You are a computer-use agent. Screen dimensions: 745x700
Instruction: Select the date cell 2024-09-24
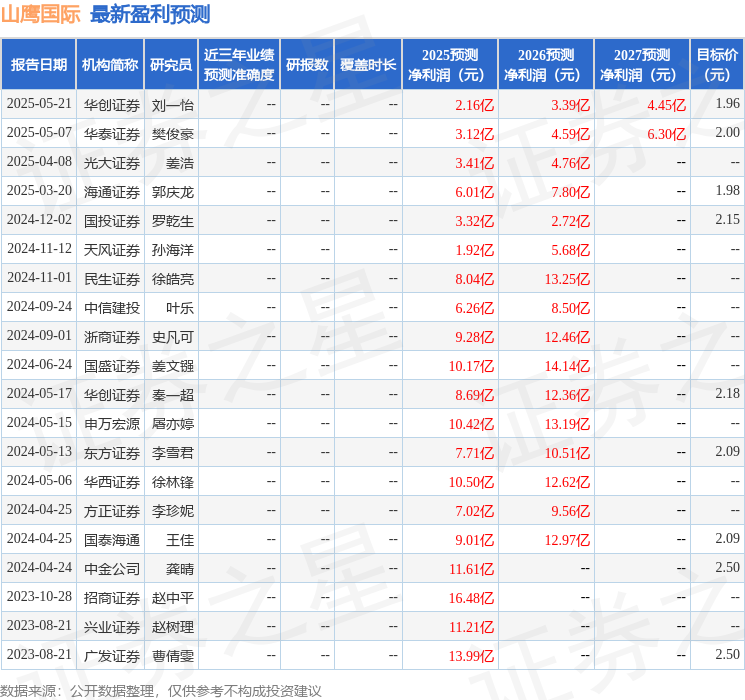pos(39,307)
